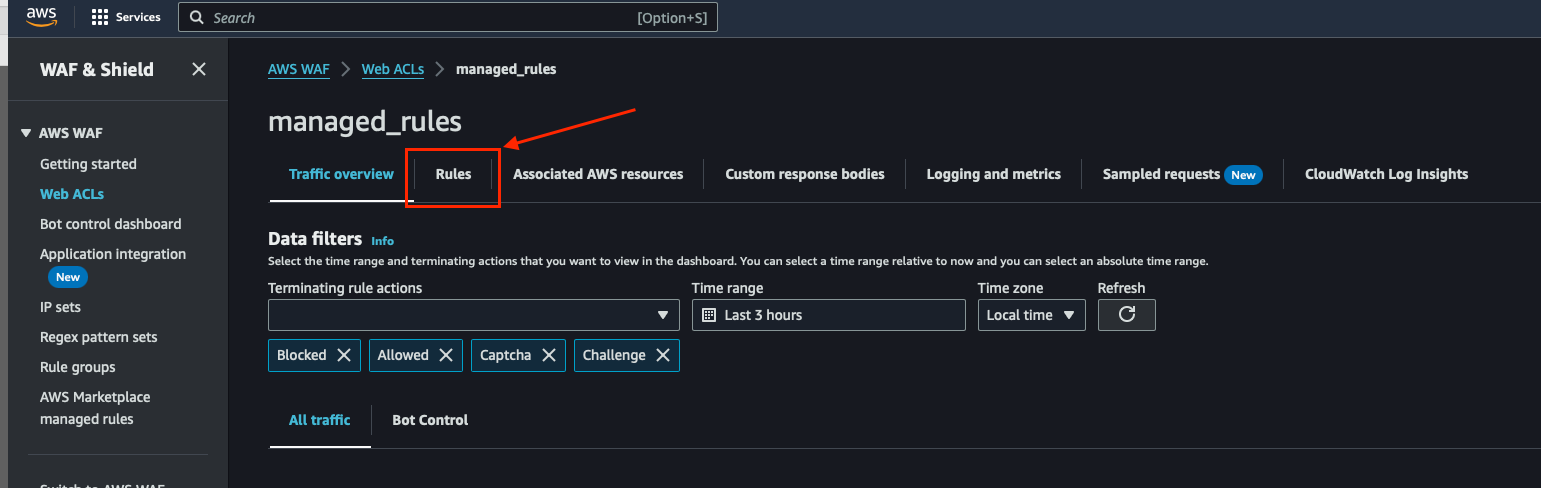Collapse the AWS WAF sidebar section

click(x=27, y=133)
